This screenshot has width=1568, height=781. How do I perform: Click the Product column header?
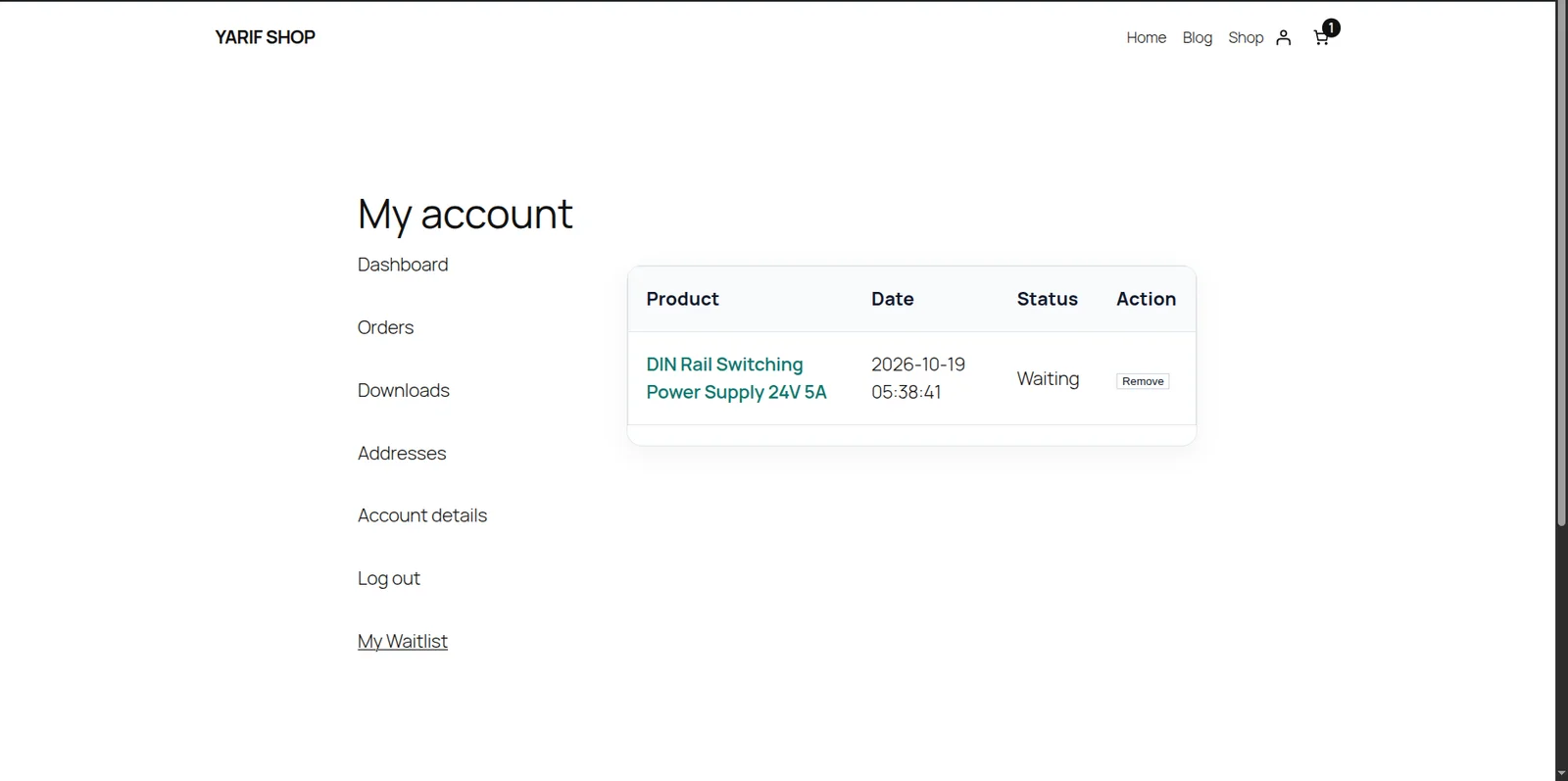(x=682, y=299)
